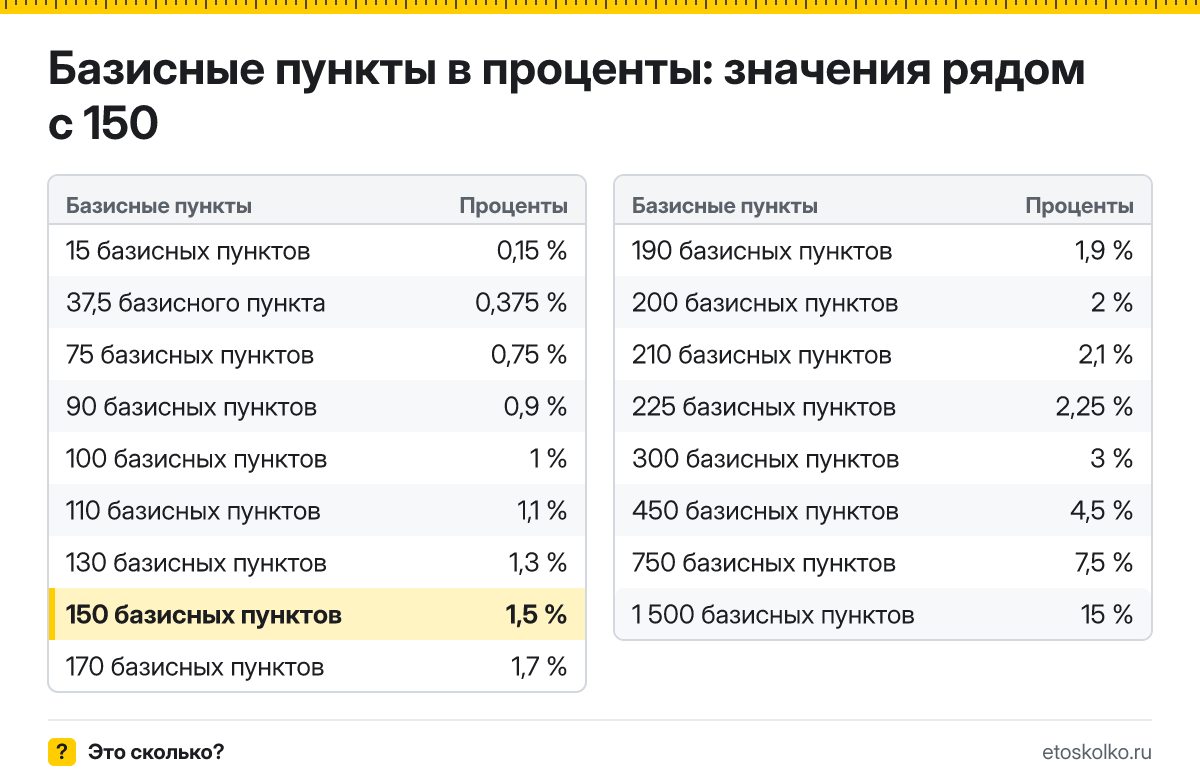Screen dimensions: 1200x784
Task: Select "450 базисных пунктов" cell
Action: point(766,511)
